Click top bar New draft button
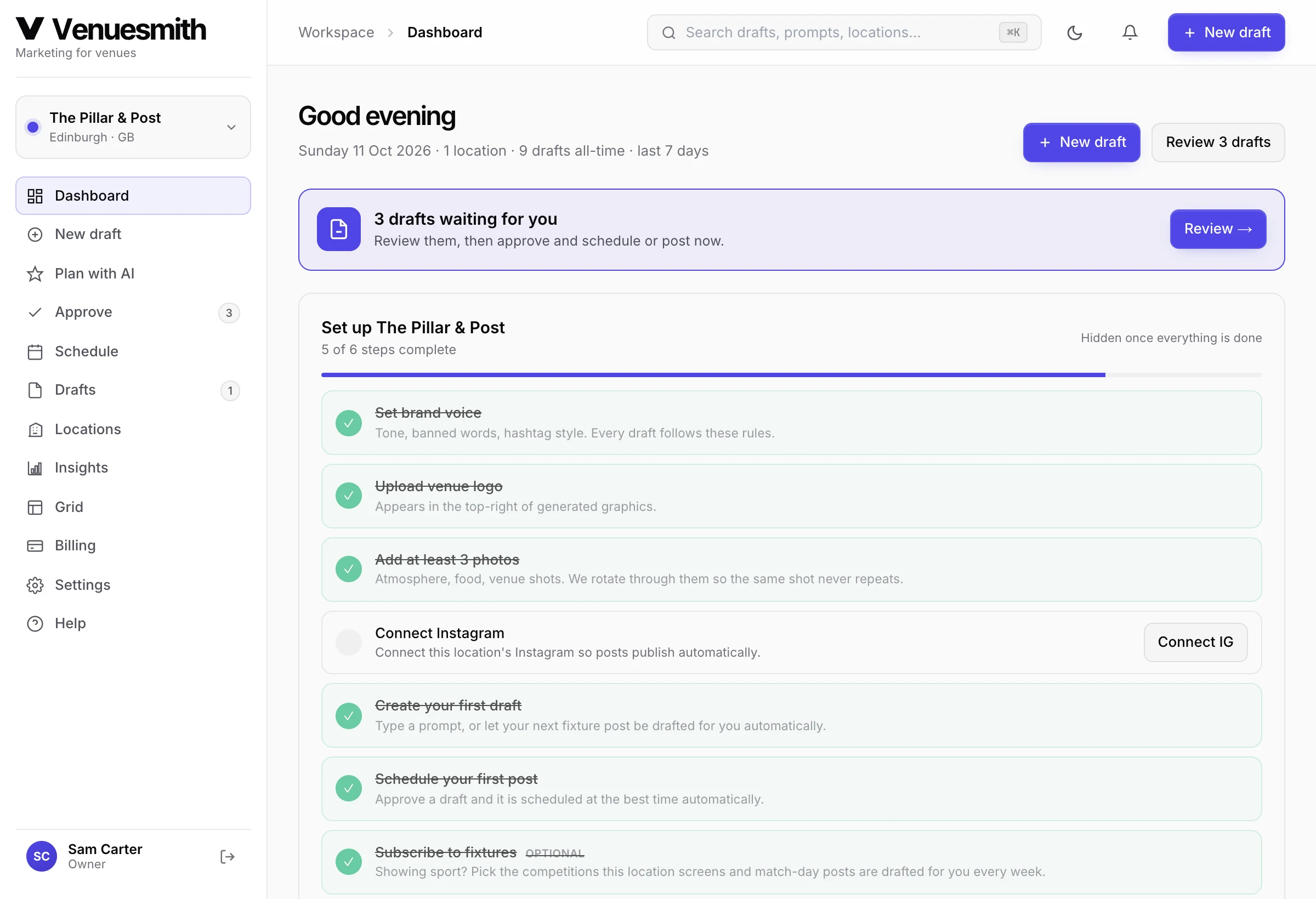Screen dimensions: 1316x899 1226,32
